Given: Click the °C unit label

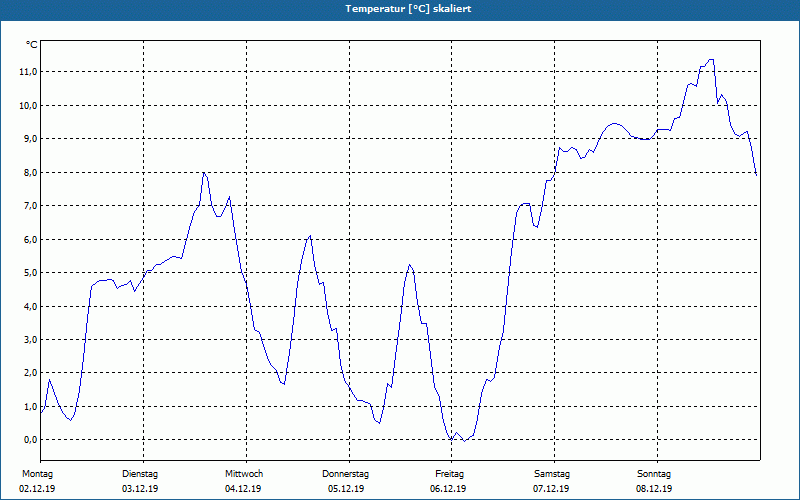Looking at the screenshot, I should (x=31, y=45).
